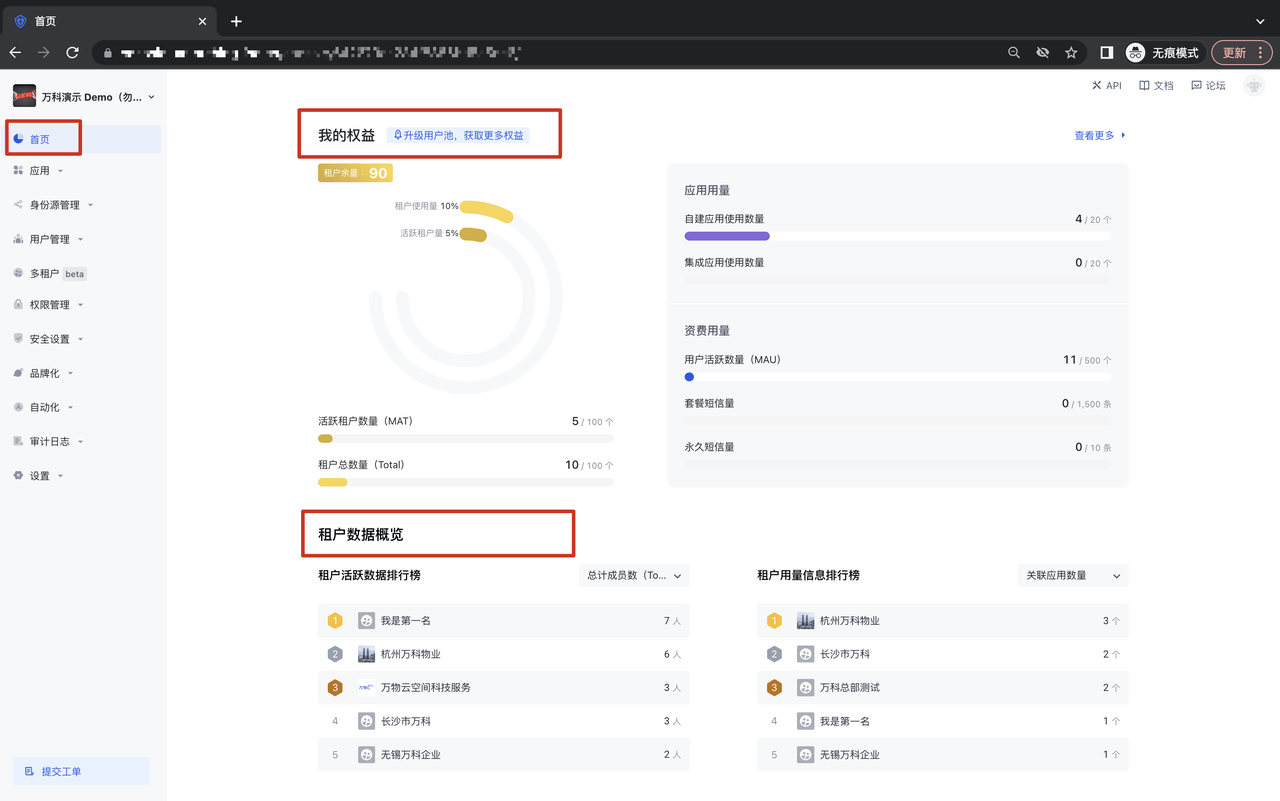
Task: Toggle the browser side panel icon
Action: [1107, 53]
